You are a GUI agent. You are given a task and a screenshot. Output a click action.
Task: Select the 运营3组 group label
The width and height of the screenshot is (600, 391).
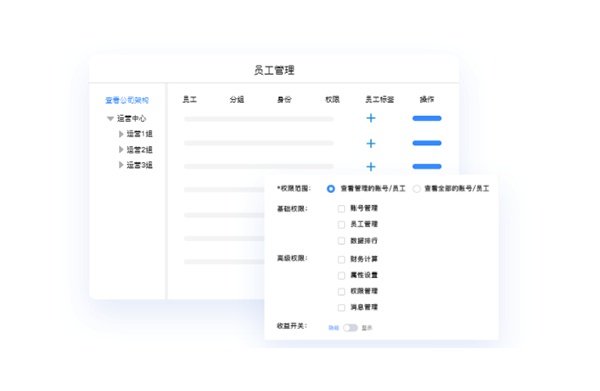click(x=139, y=165)
